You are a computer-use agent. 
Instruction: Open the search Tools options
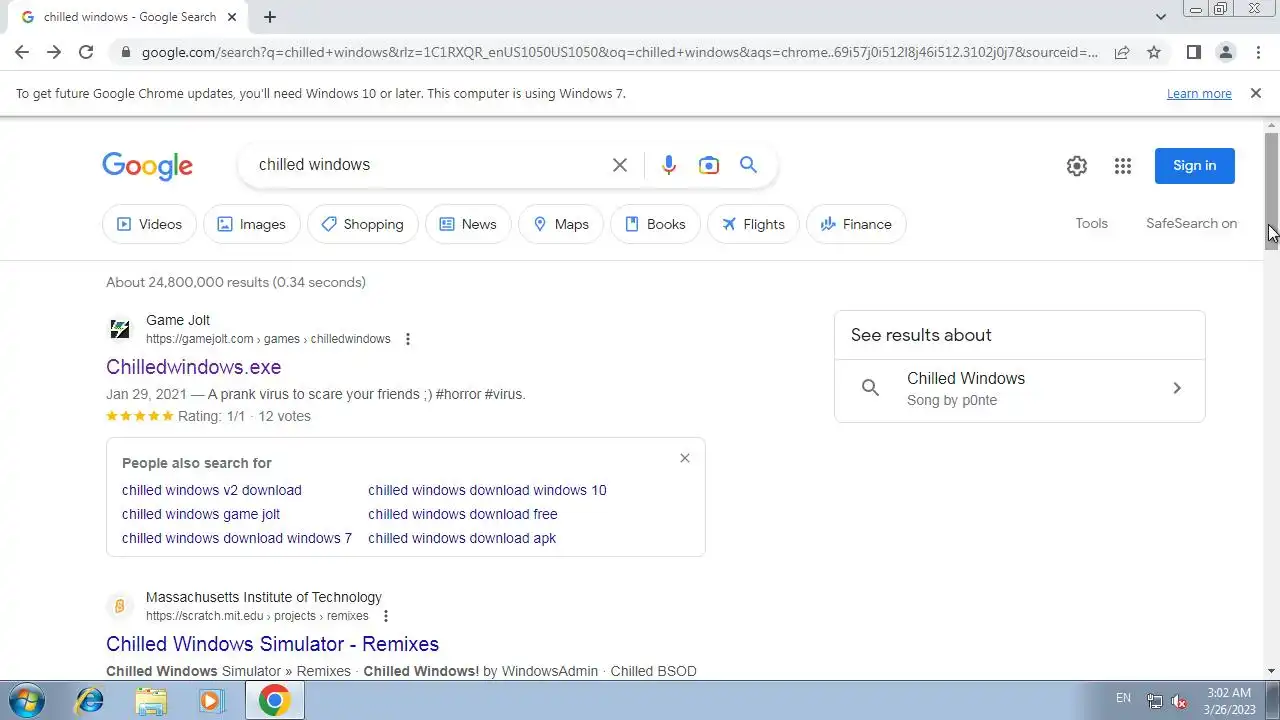click(1091, 223)
